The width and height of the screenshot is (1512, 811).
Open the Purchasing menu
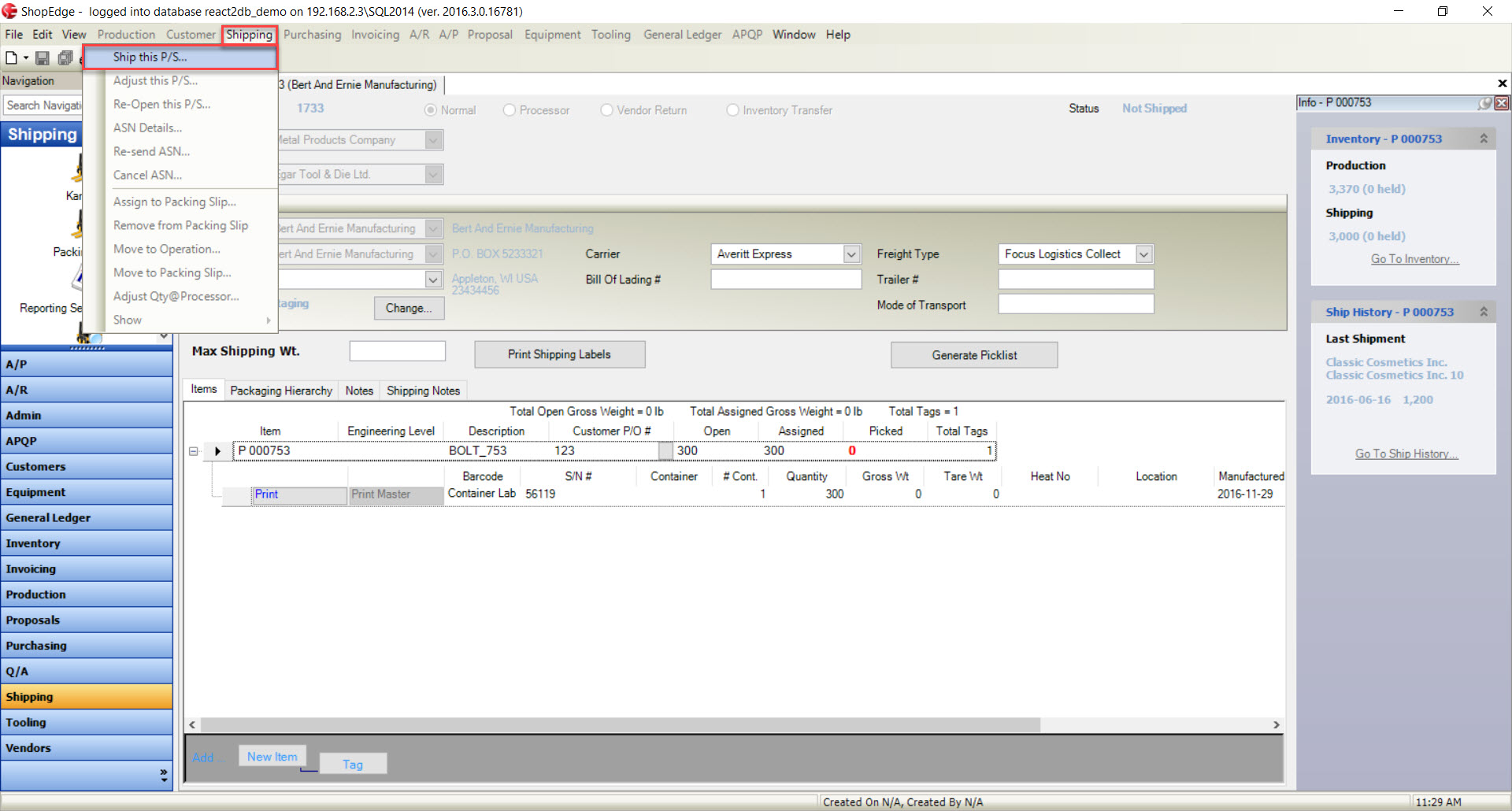(313, 35)
